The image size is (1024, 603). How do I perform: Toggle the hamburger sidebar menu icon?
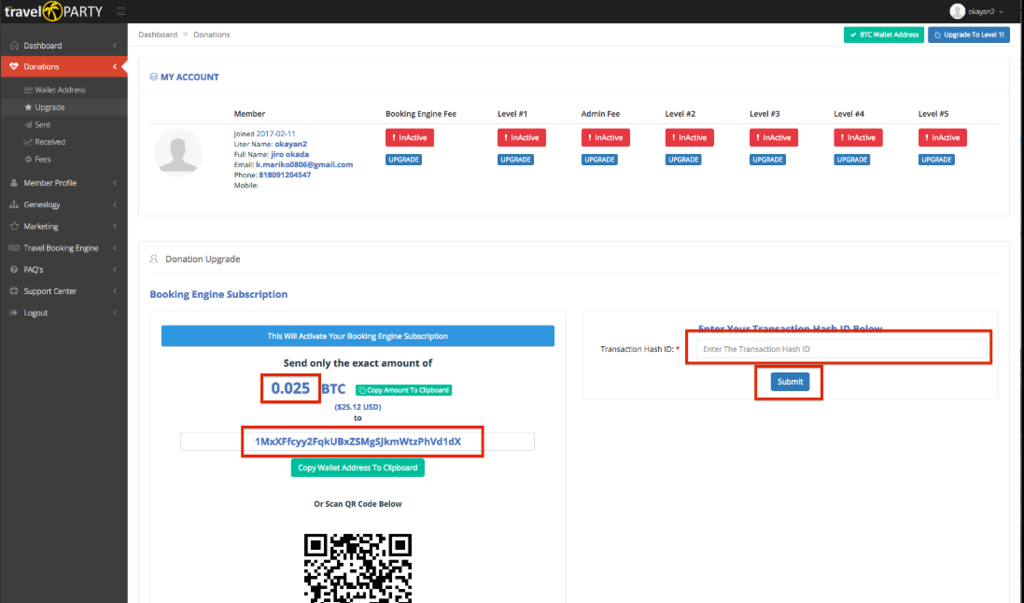coord(121,11)
